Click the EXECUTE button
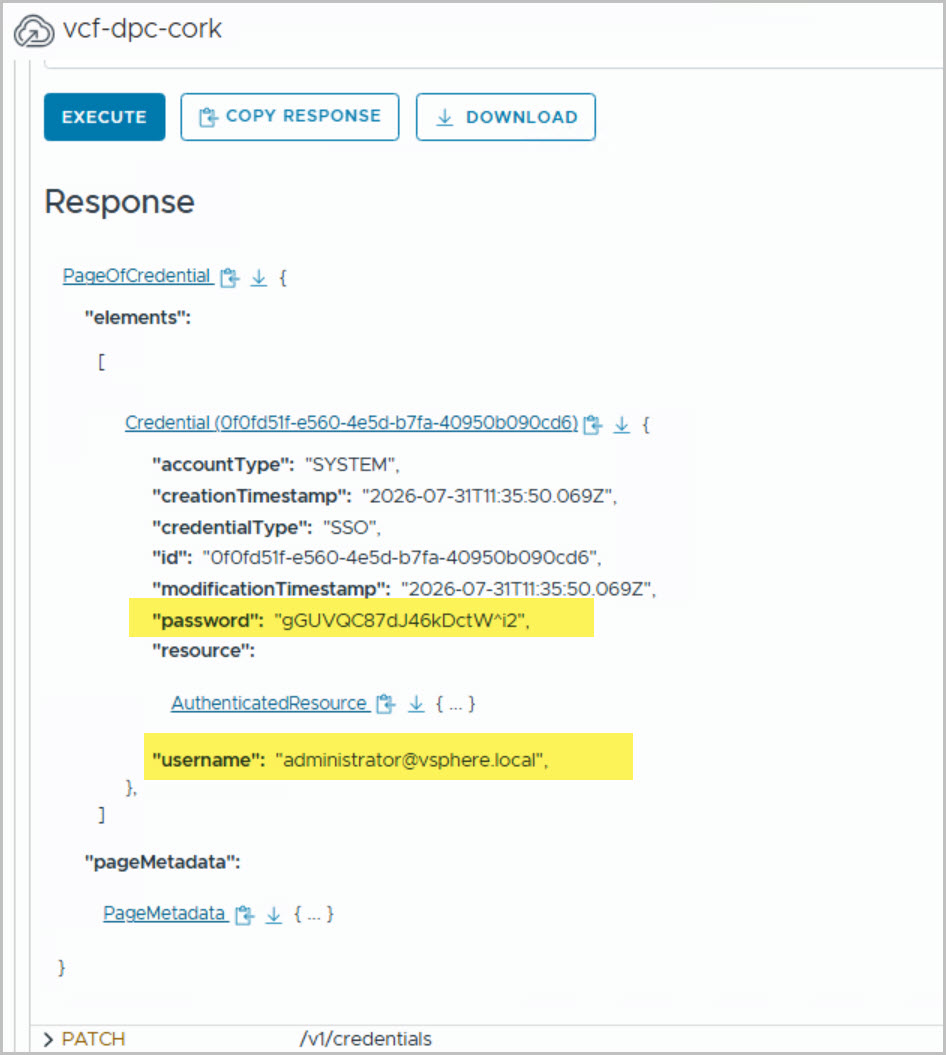This screenshot has width=946, height=1055. (x=104, y=117)
